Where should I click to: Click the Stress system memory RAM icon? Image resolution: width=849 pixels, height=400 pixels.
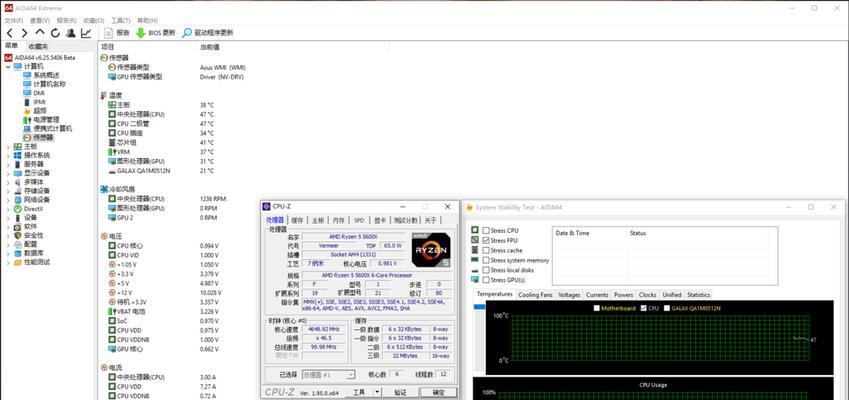475,260
